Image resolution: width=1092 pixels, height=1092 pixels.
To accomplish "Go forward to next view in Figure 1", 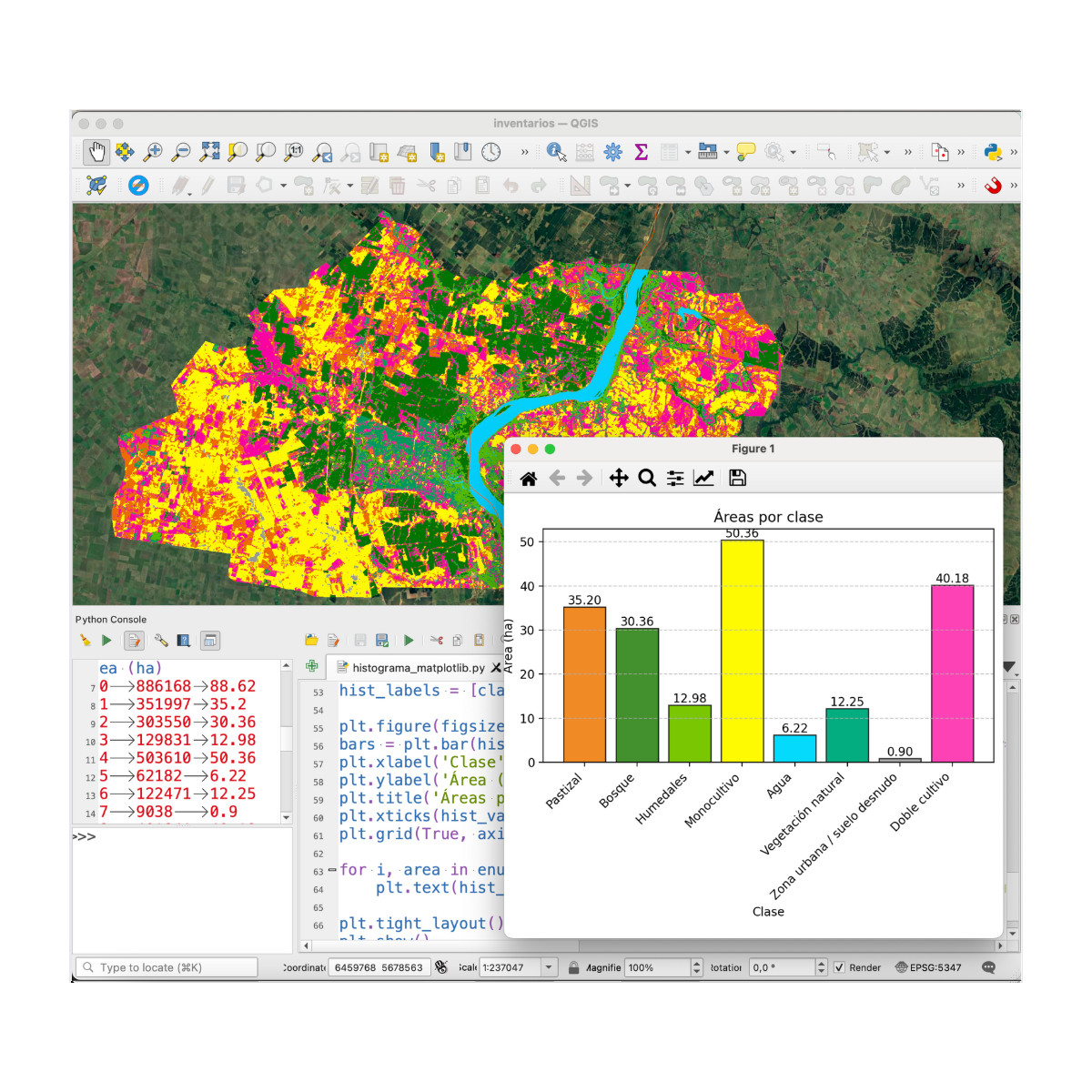I will [x=584, y=479].
